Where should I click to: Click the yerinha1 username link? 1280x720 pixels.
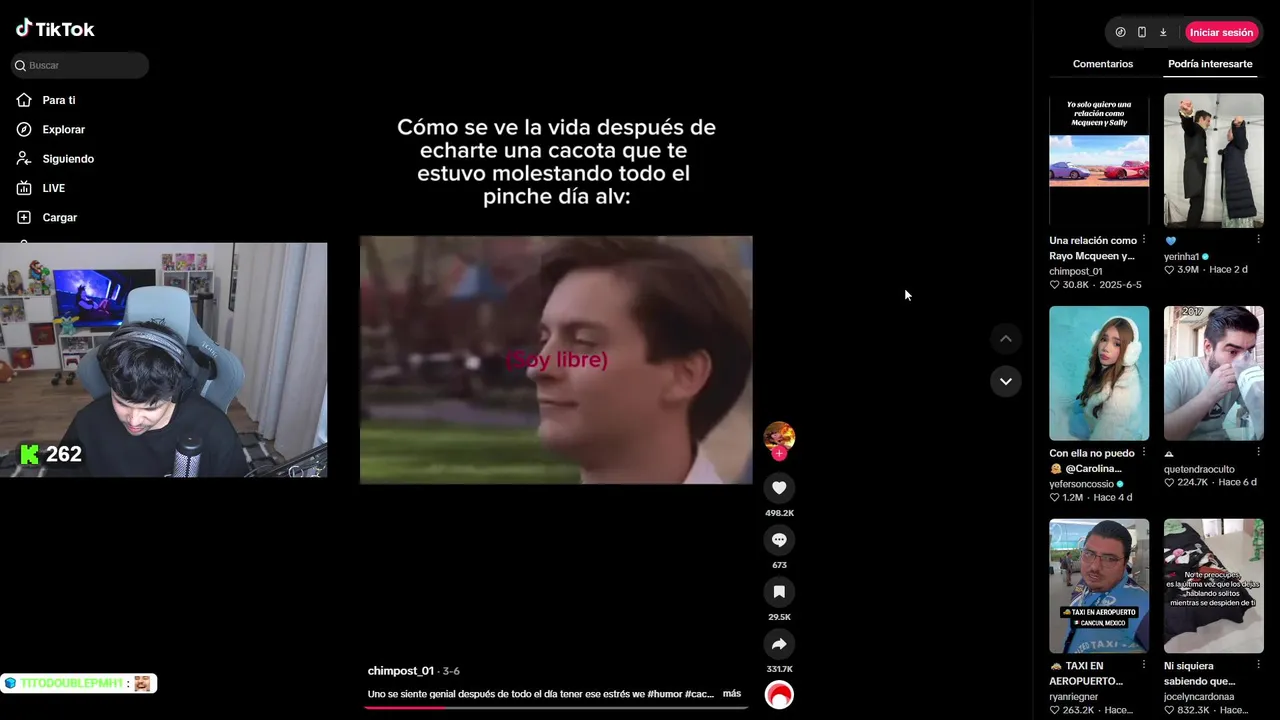1181,257
